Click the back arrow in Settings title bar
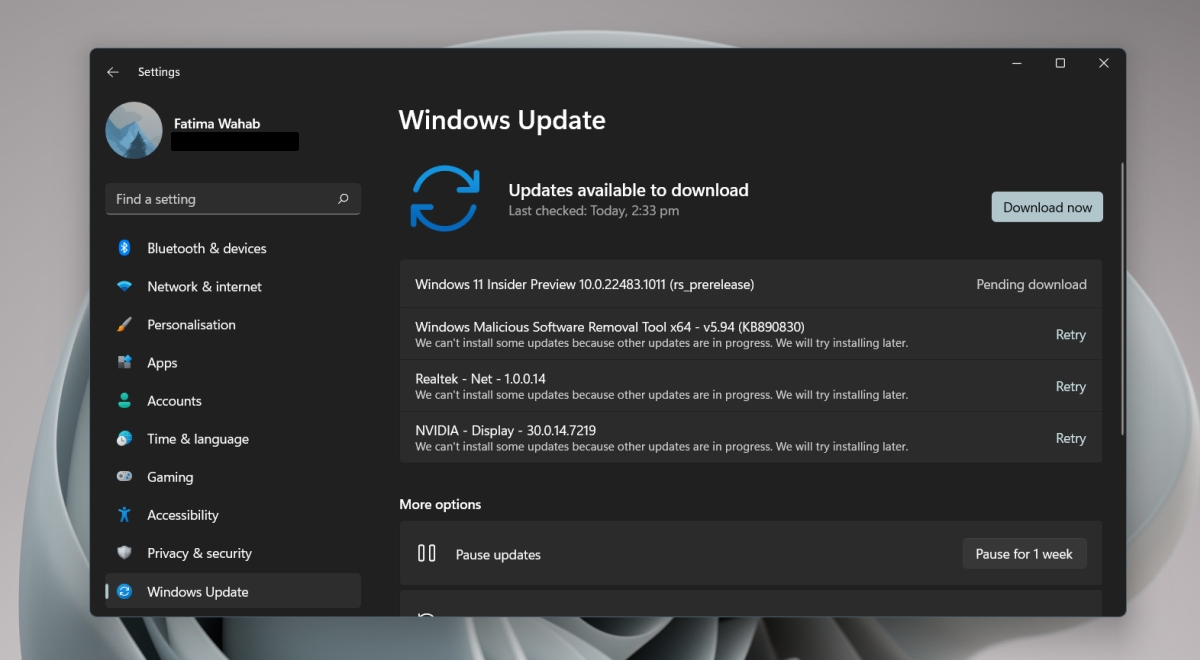 pyautogui.click(x=113, y=72)
